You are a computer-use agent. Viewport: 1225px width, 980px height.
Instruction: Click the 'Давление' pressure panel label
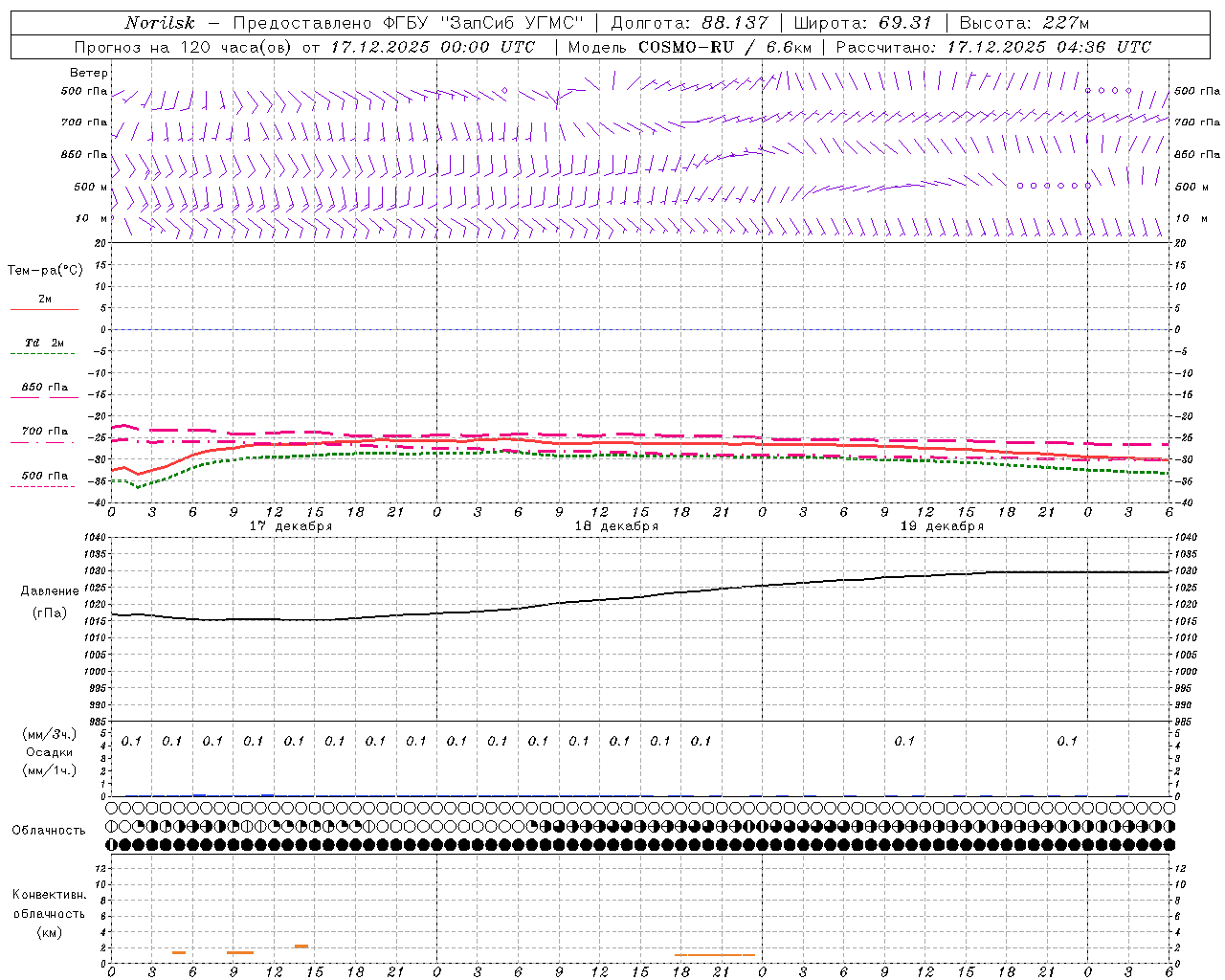49,591
